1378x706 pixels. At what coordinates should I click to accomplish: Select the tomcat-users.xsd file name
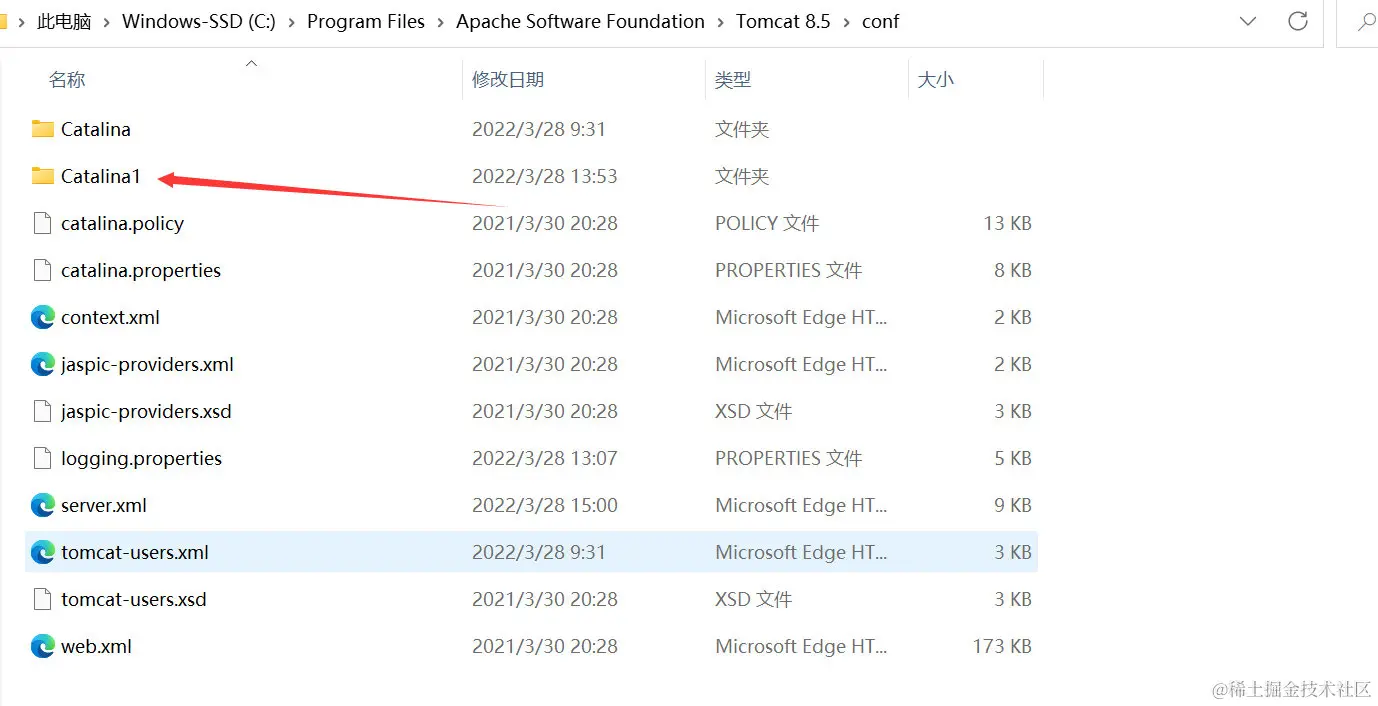134,599
